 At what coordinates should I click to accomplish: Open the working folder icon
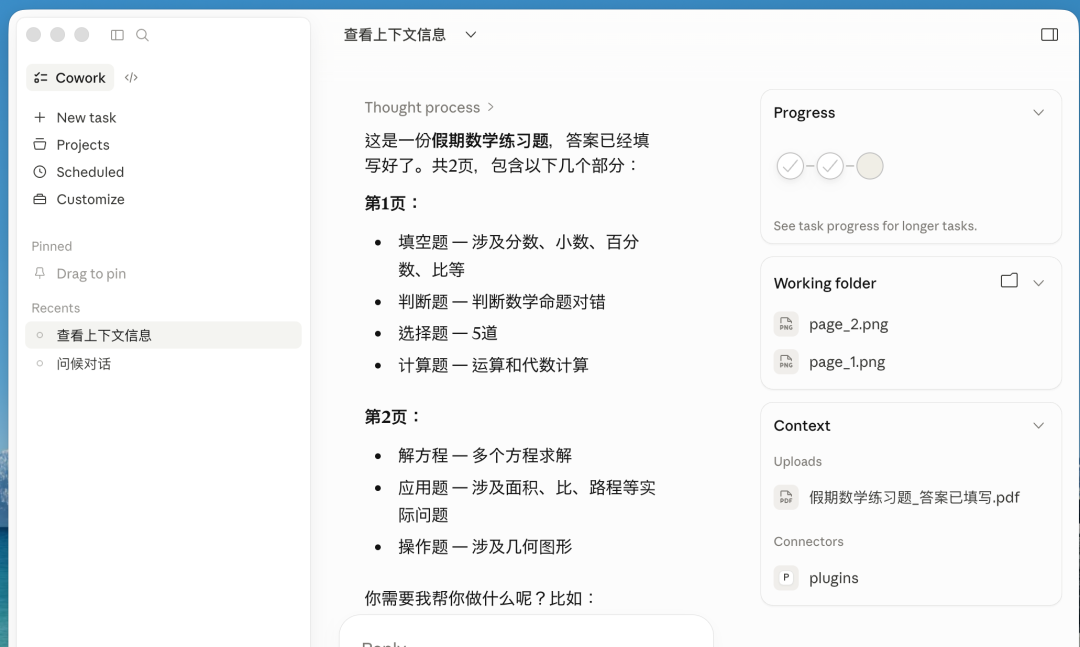[1009, 281]
